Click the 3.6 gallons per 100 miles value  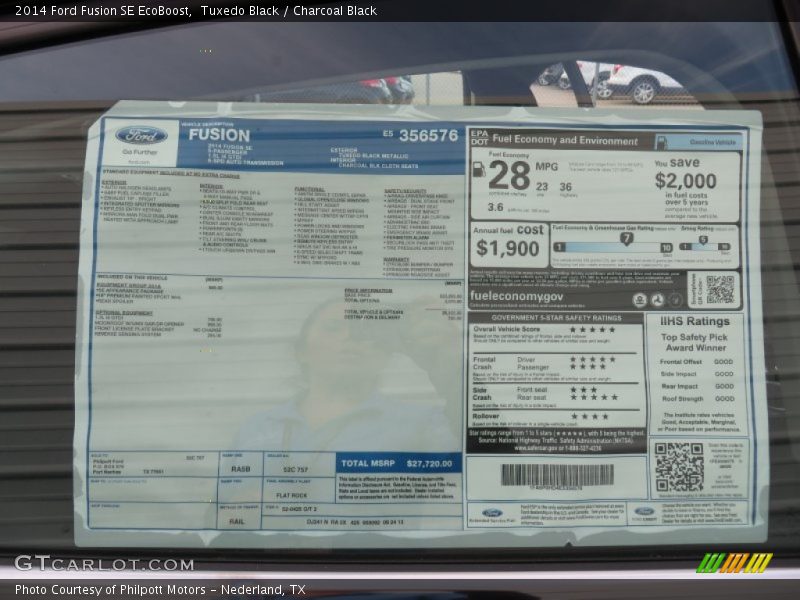click(x=495, y=207)
